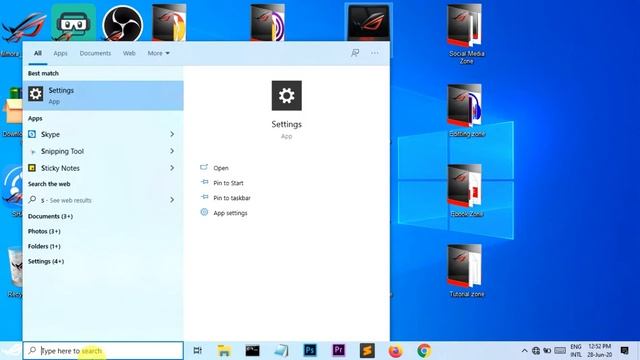This screenshot has width=640, height=360.
Task: Switch to the Apps search tab
Action: click(60, 53)
